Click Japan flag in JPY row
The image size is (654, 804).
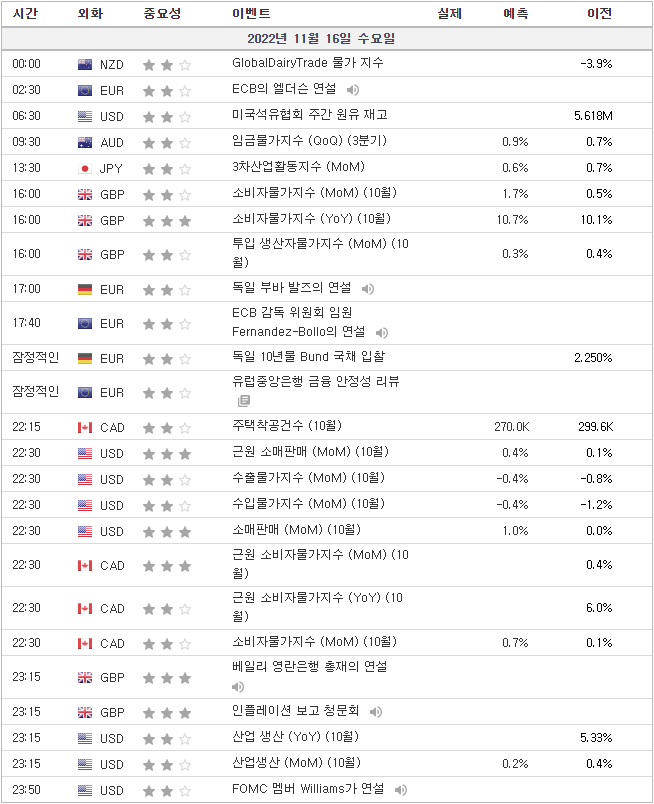(85, 169)
